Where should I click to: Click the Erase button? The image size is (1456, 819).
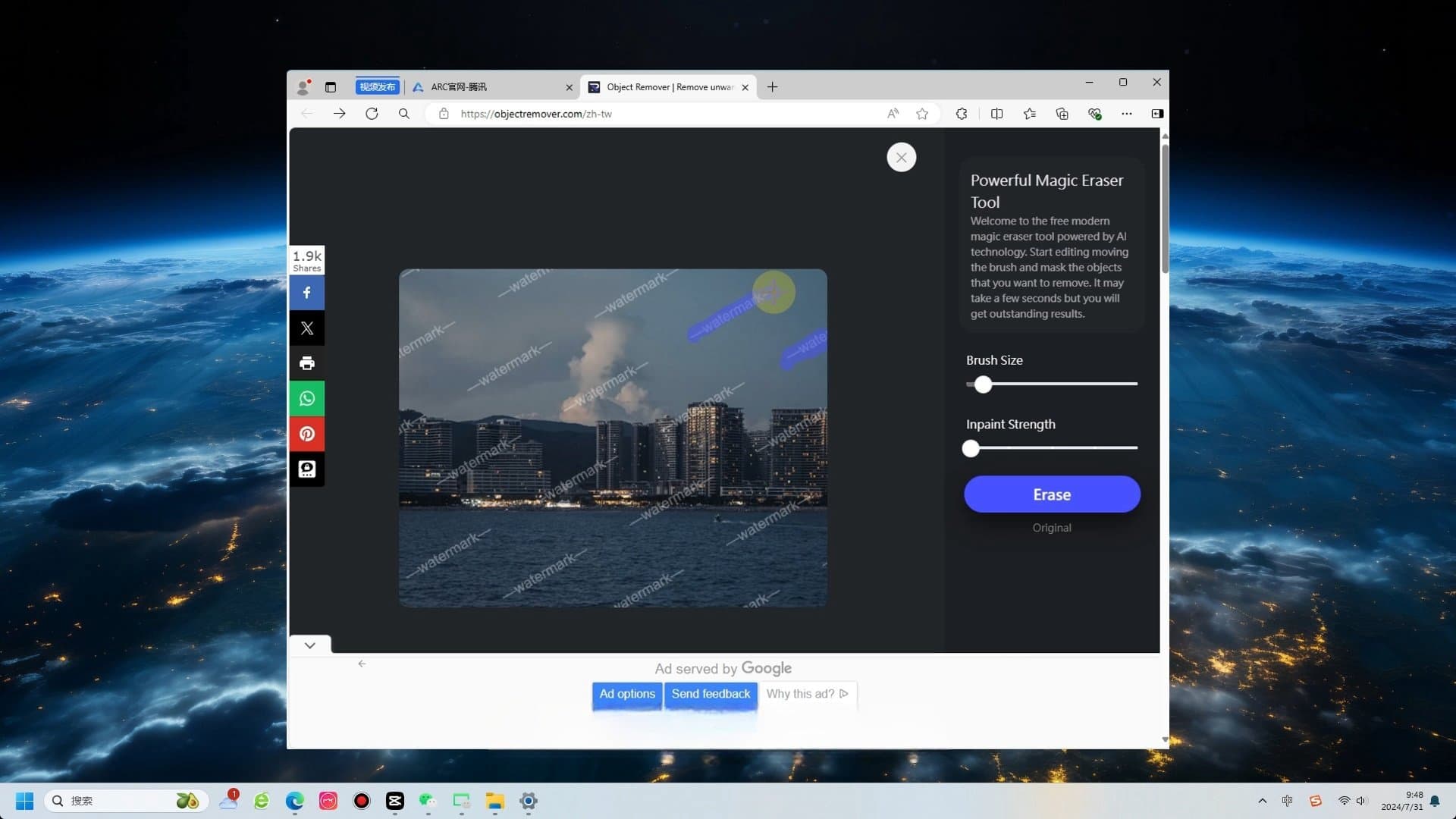pos(1052,494)
